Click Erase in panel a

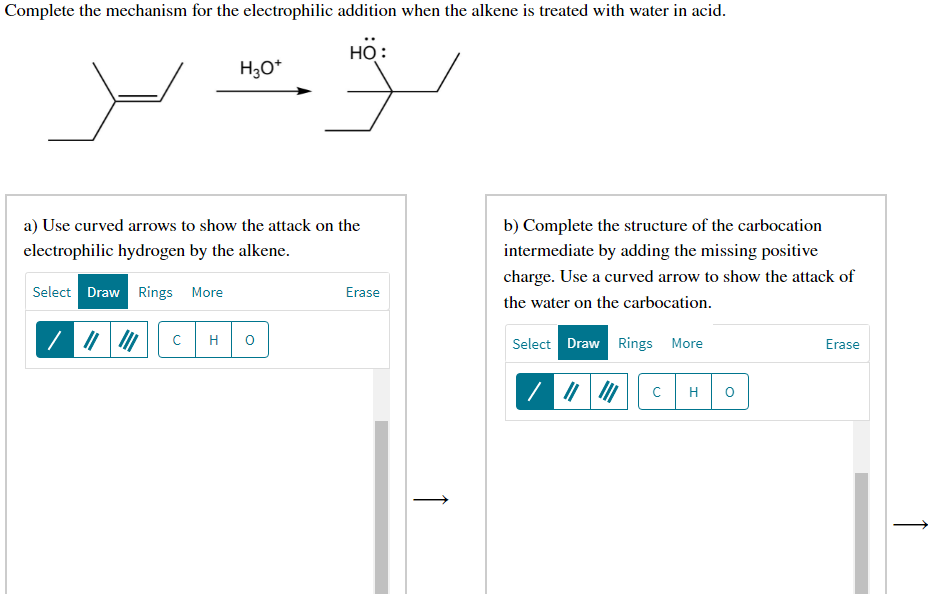click(362, 292)
